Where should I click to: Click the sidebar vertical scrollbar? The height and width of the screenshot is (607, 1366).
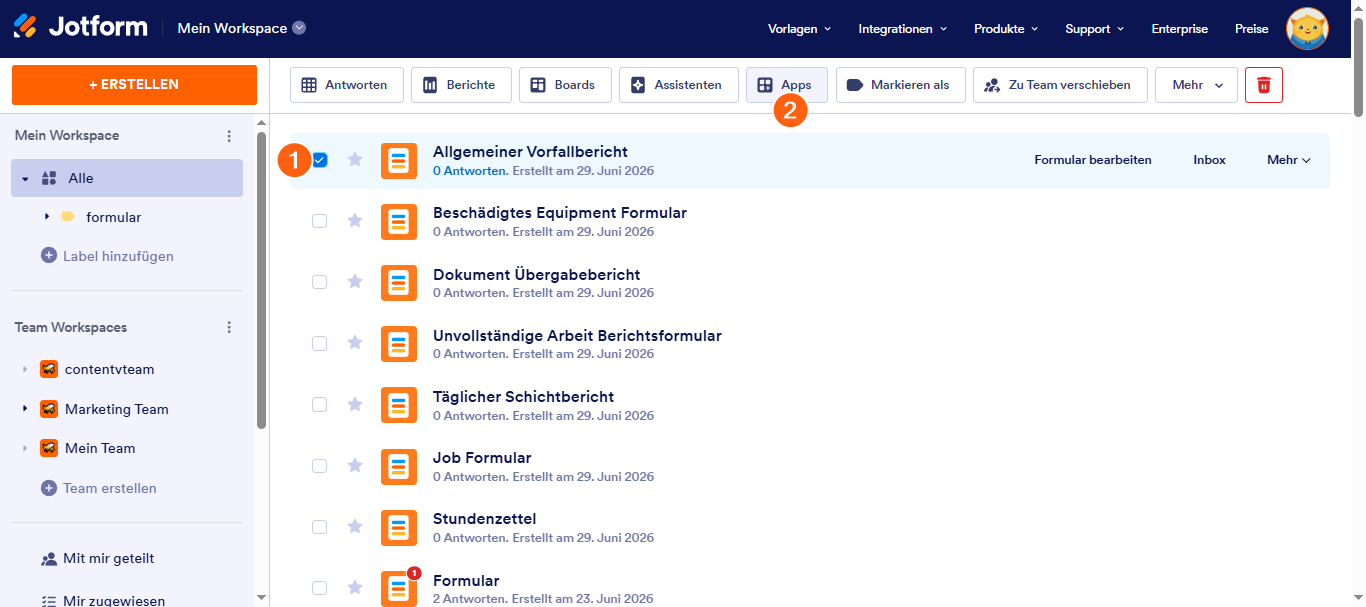(261, 280)
